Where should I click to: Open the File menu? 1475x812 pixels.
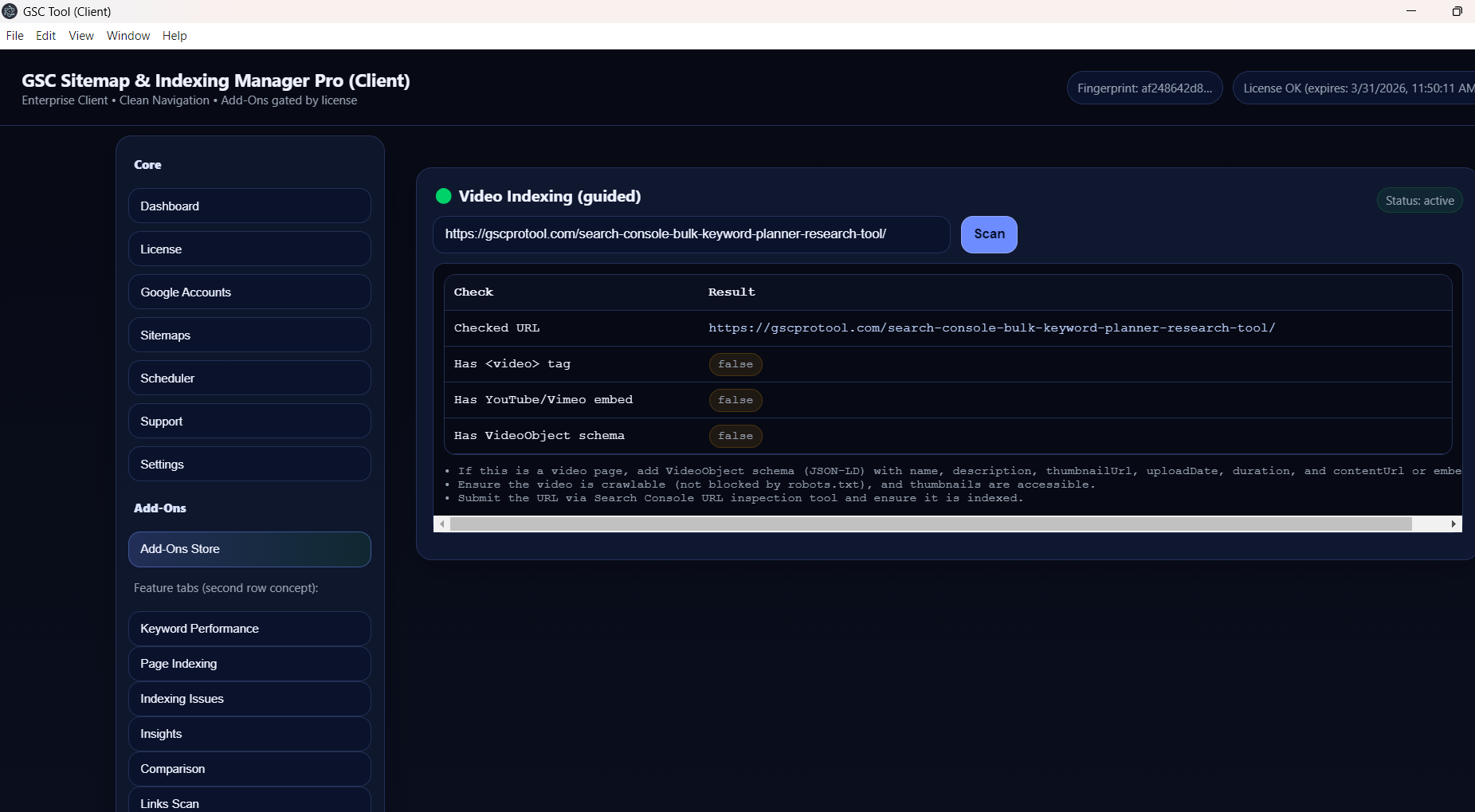tap(14, 36)
